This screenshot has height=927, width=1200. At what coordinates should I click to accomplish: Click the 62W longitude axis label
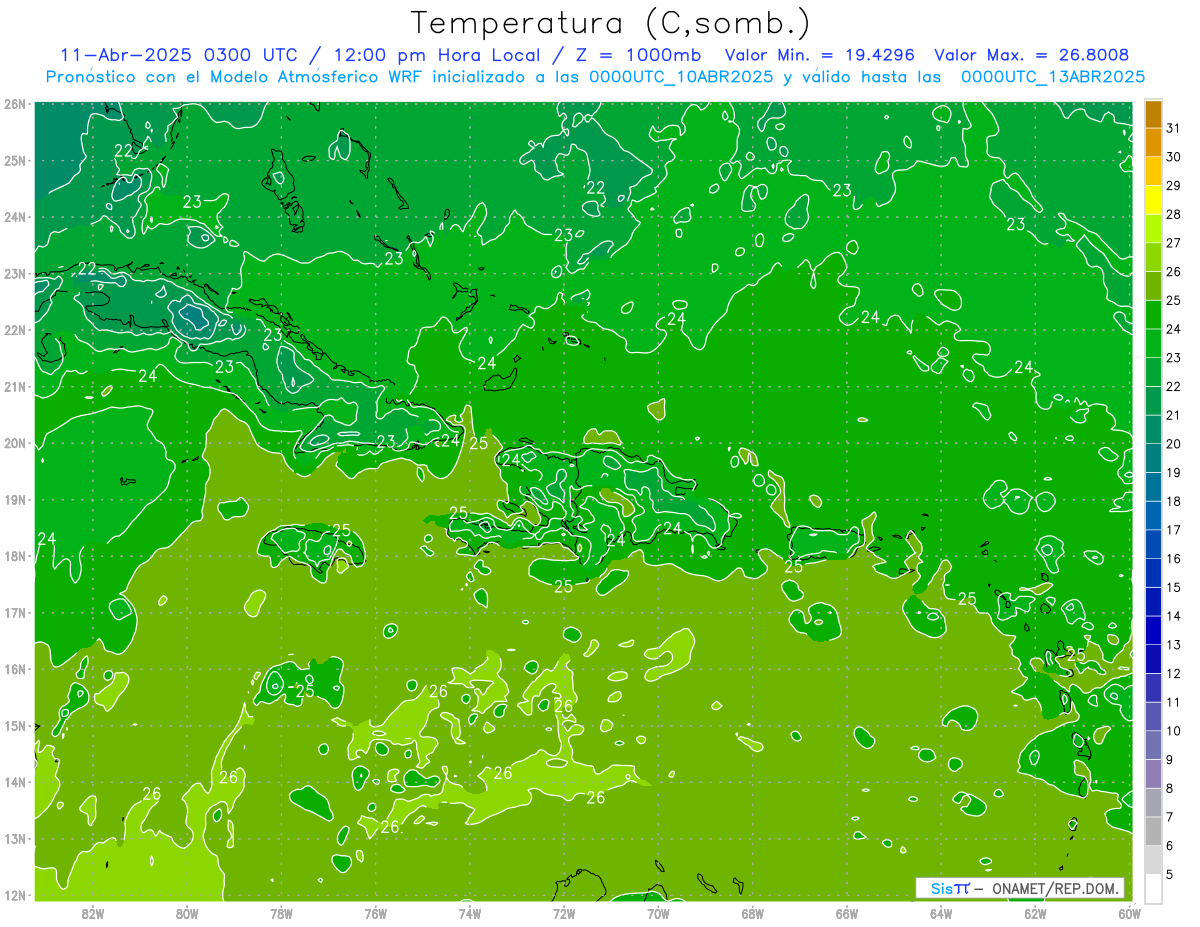point(1035,912)
